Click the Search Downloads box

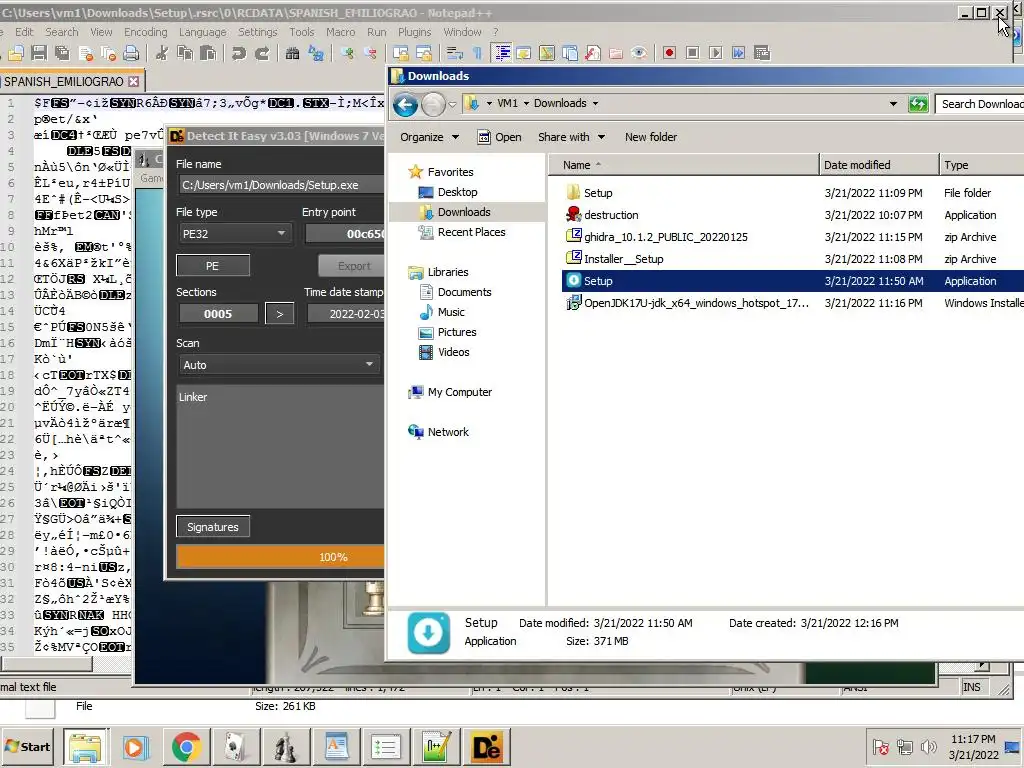(x=980, y=104)
